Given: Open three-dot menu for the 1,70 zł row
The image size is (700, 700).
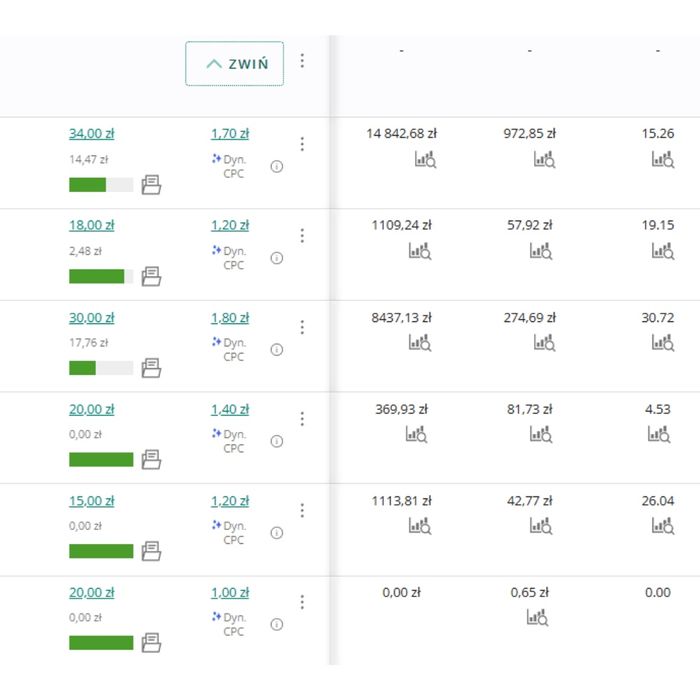Looking at the screenshot, I should click(x=302, y=144).
